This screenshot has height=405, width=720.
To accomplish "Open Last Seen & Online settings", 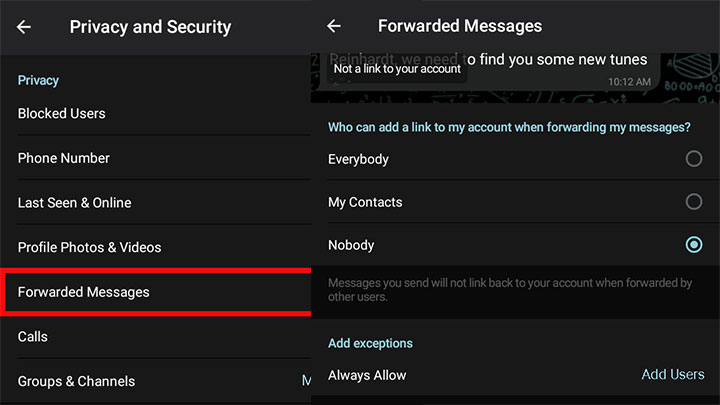I will 156,202.
